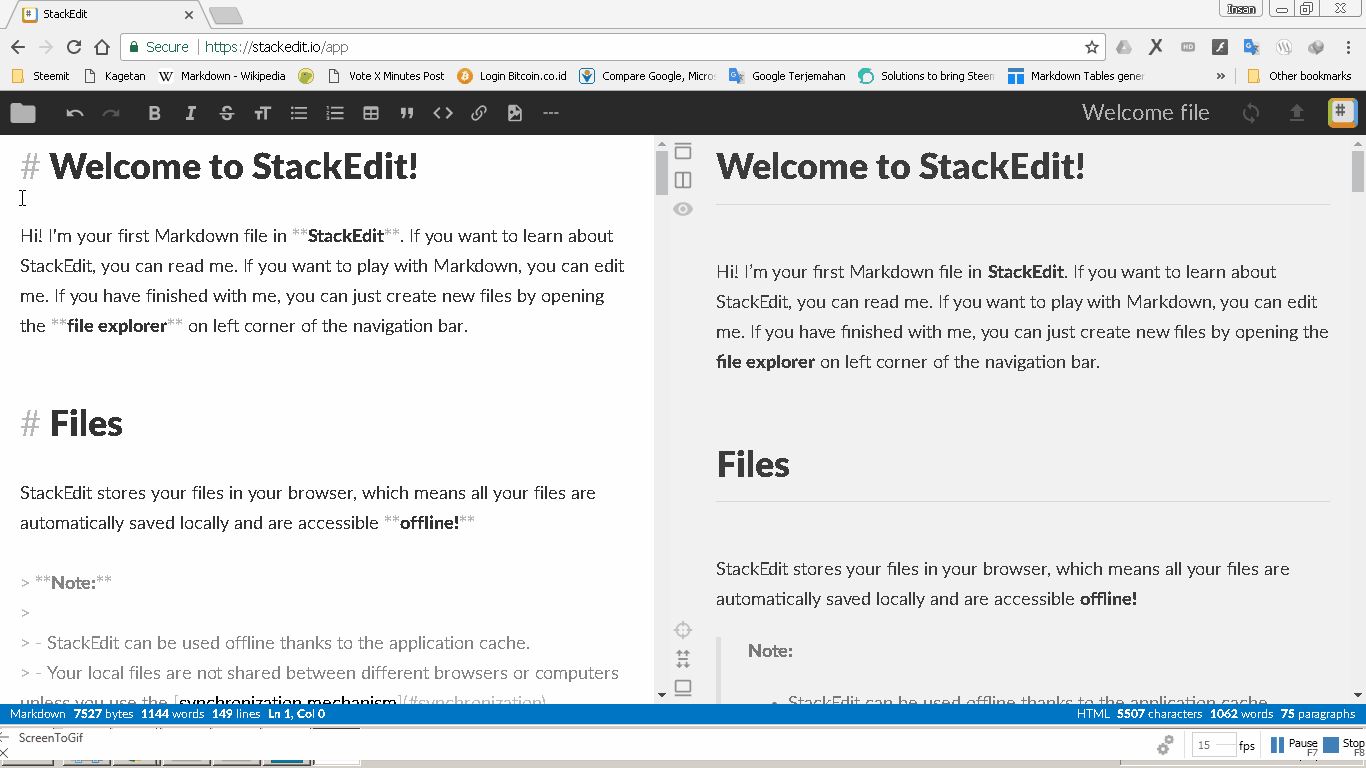Open the HD extension icon

(1188, 47)
